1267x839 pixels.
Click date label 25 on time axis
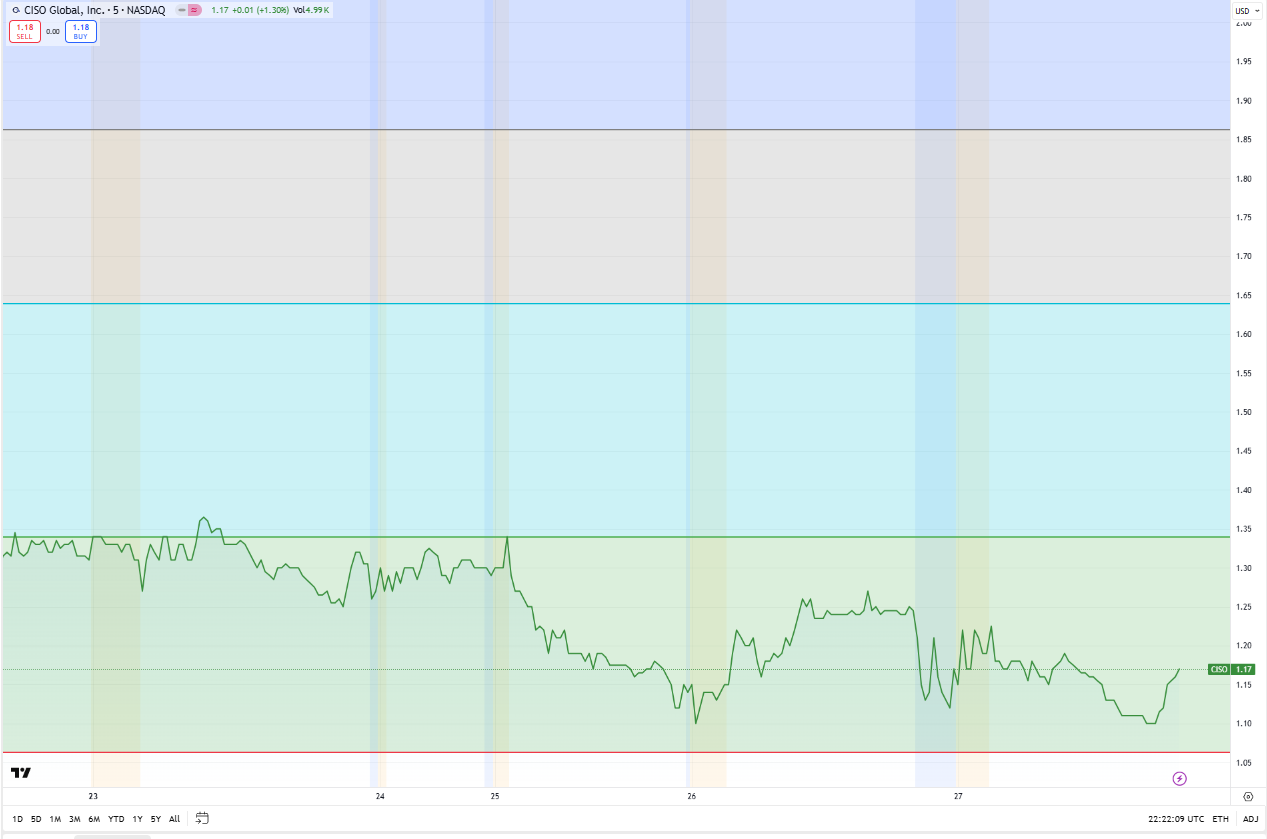(x=495, y=797)
